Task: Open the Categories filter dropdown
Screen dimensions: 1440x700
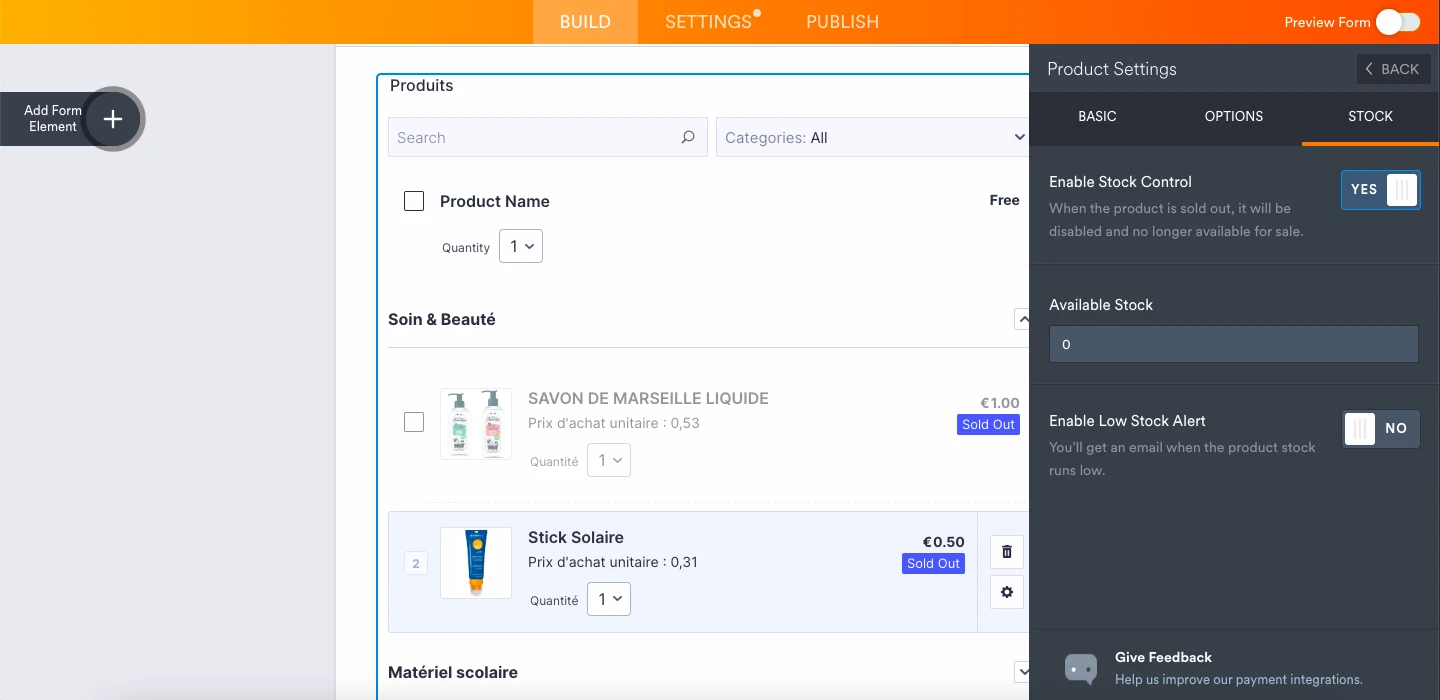Action: pos(872,138)
